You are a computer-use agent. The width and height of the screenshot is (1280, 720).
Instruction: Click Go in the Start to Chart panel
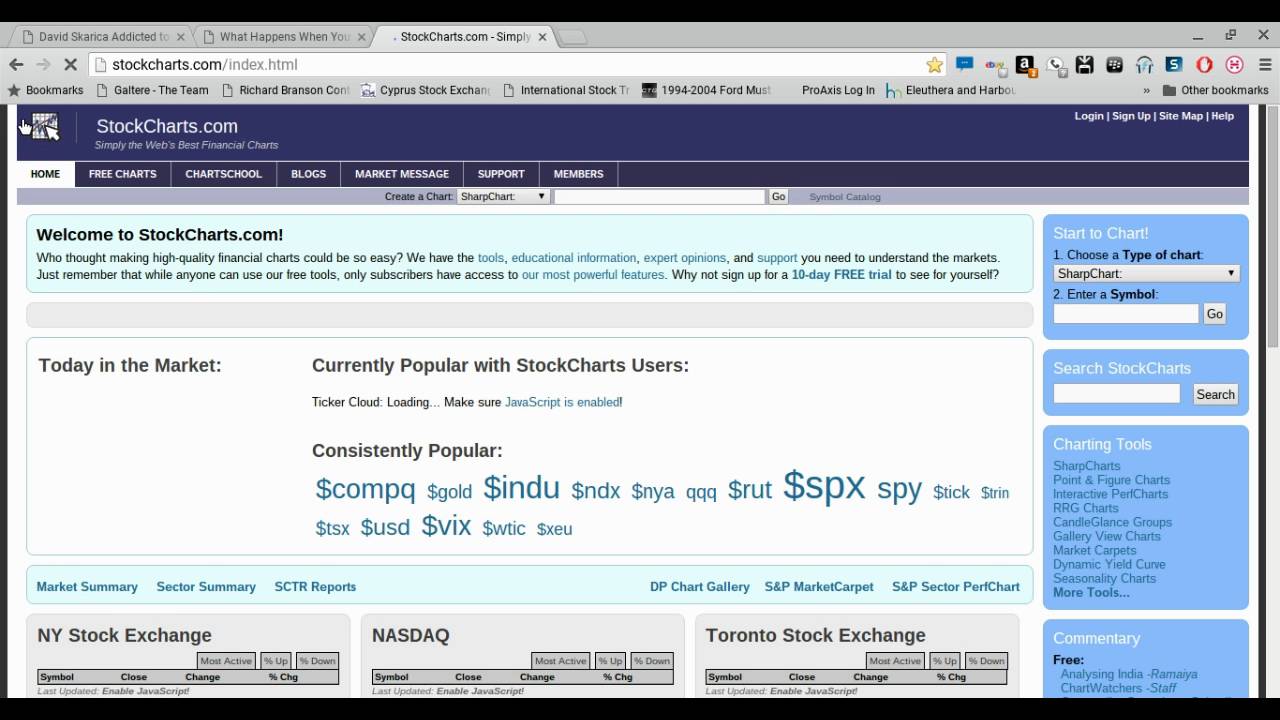(x=1214, y=314)
